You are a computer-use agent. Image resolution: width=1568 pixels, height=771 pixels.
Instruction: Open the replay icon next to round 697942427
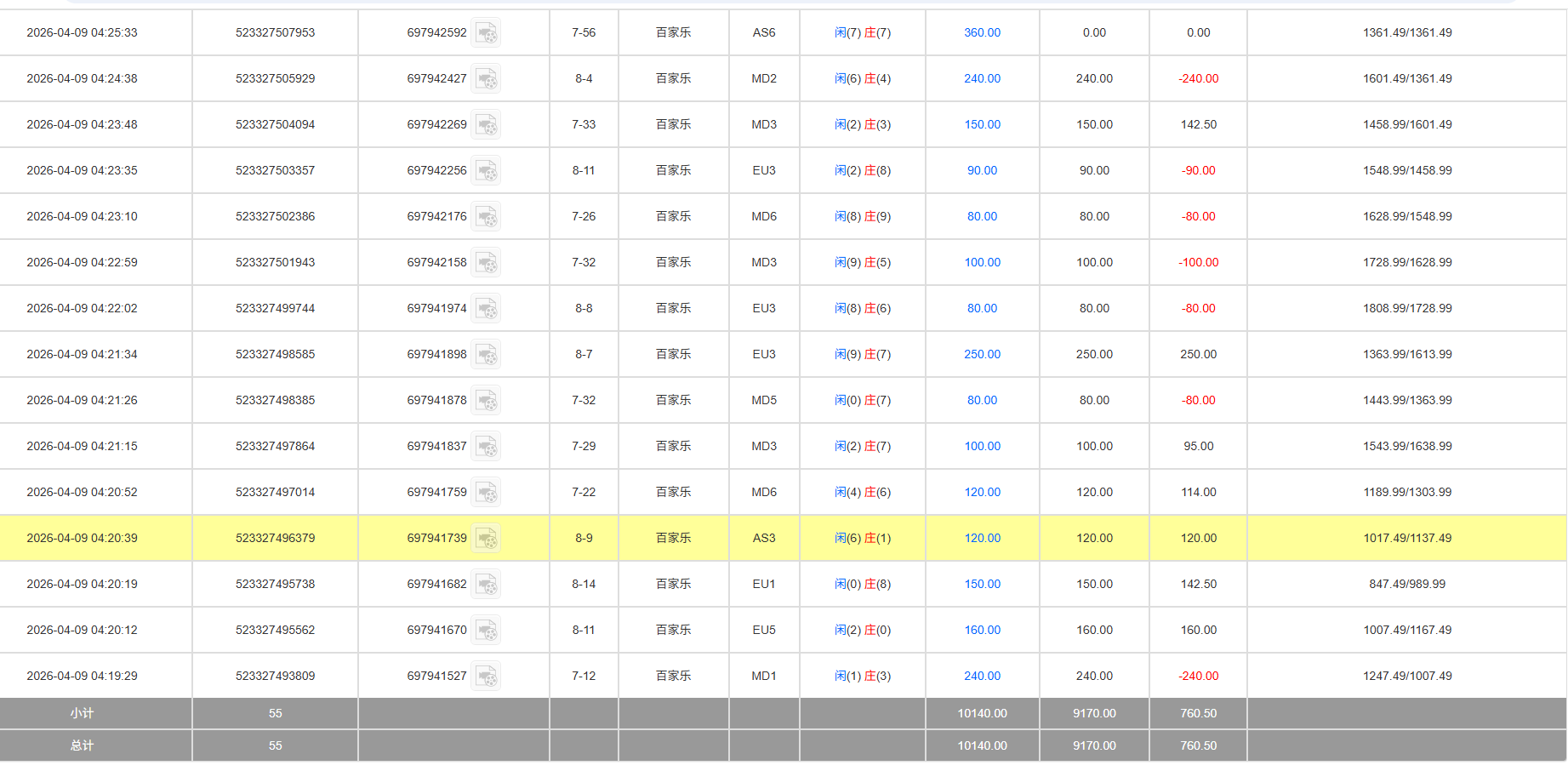[x=487, y=79]
